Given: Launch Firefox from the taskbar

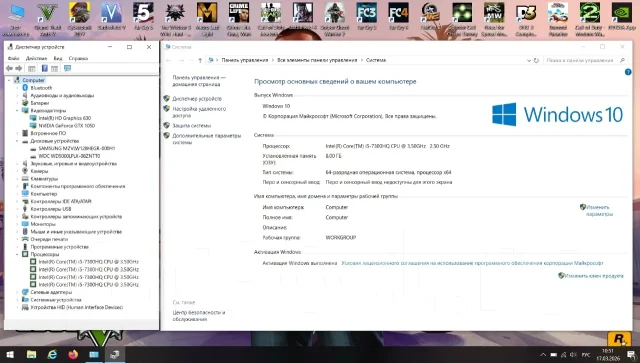Looking at the screenshot, I should [x=73, y=354].
